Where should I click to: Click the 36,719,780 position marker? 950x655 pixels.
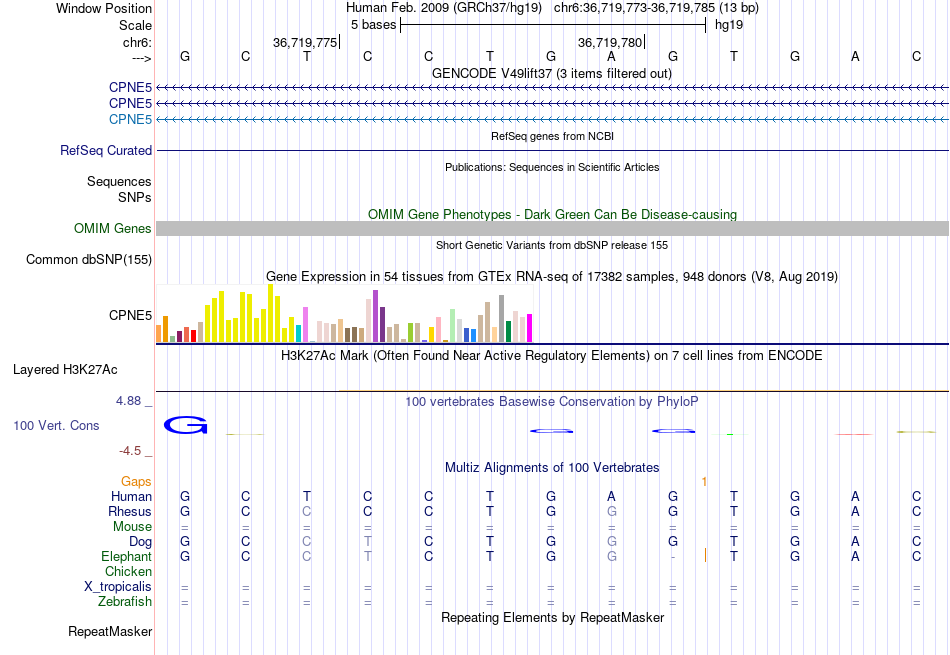pos(611,42)
